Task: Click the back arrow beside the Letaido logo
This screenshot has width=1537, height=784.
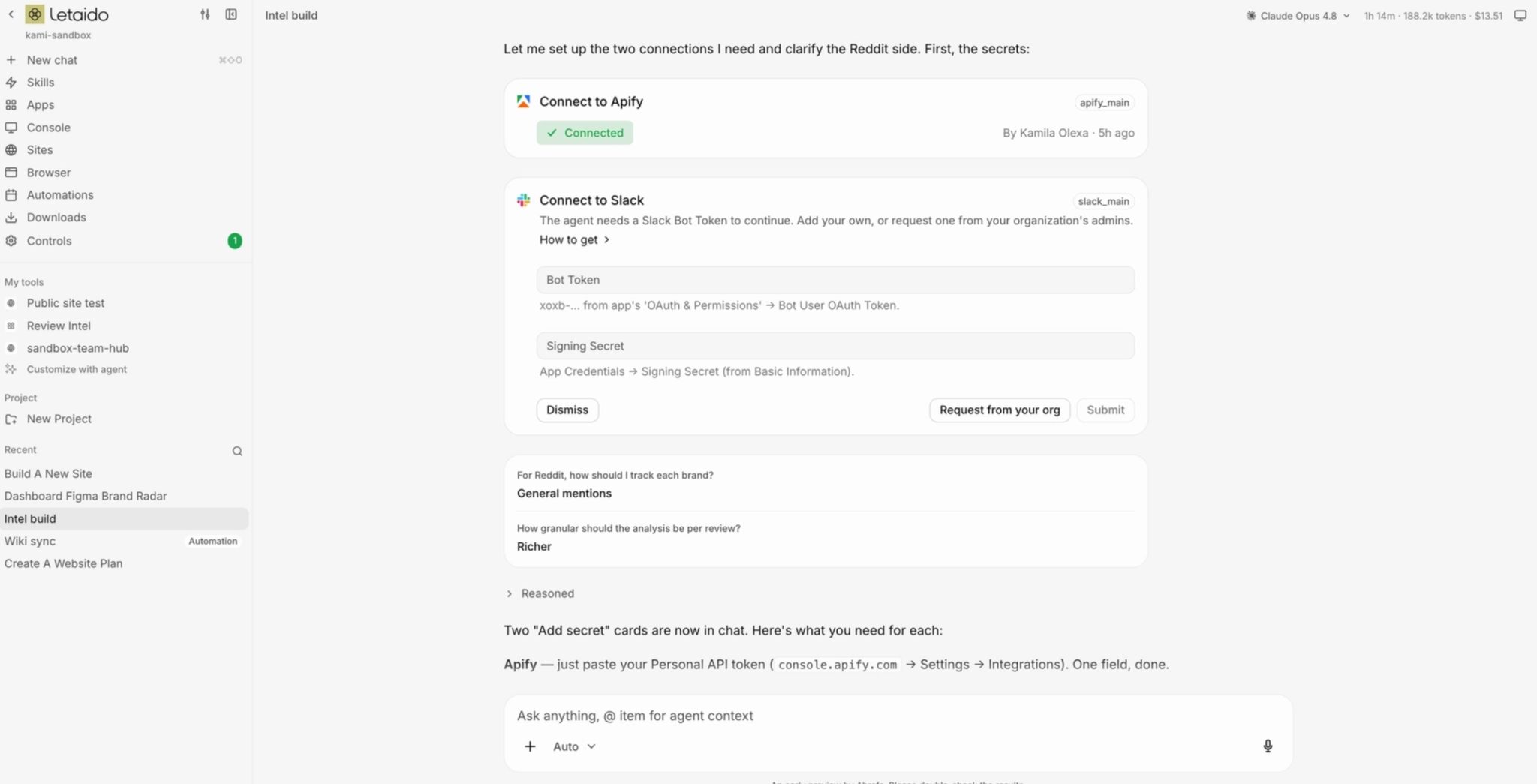Action: click(x=11, y=14)
